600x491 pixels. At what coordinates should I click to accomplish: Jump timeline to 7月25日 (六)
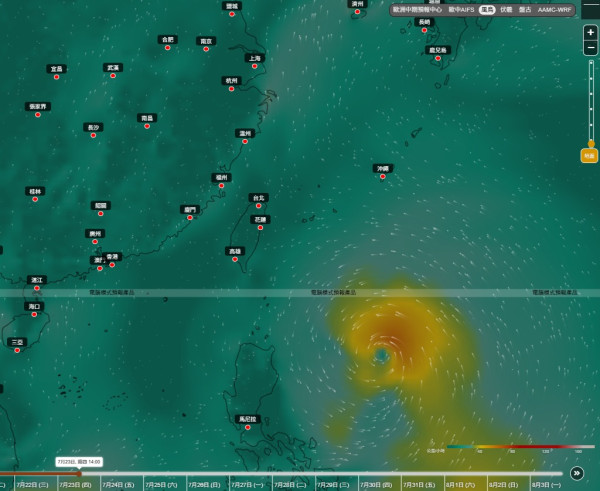coord(161,485)
